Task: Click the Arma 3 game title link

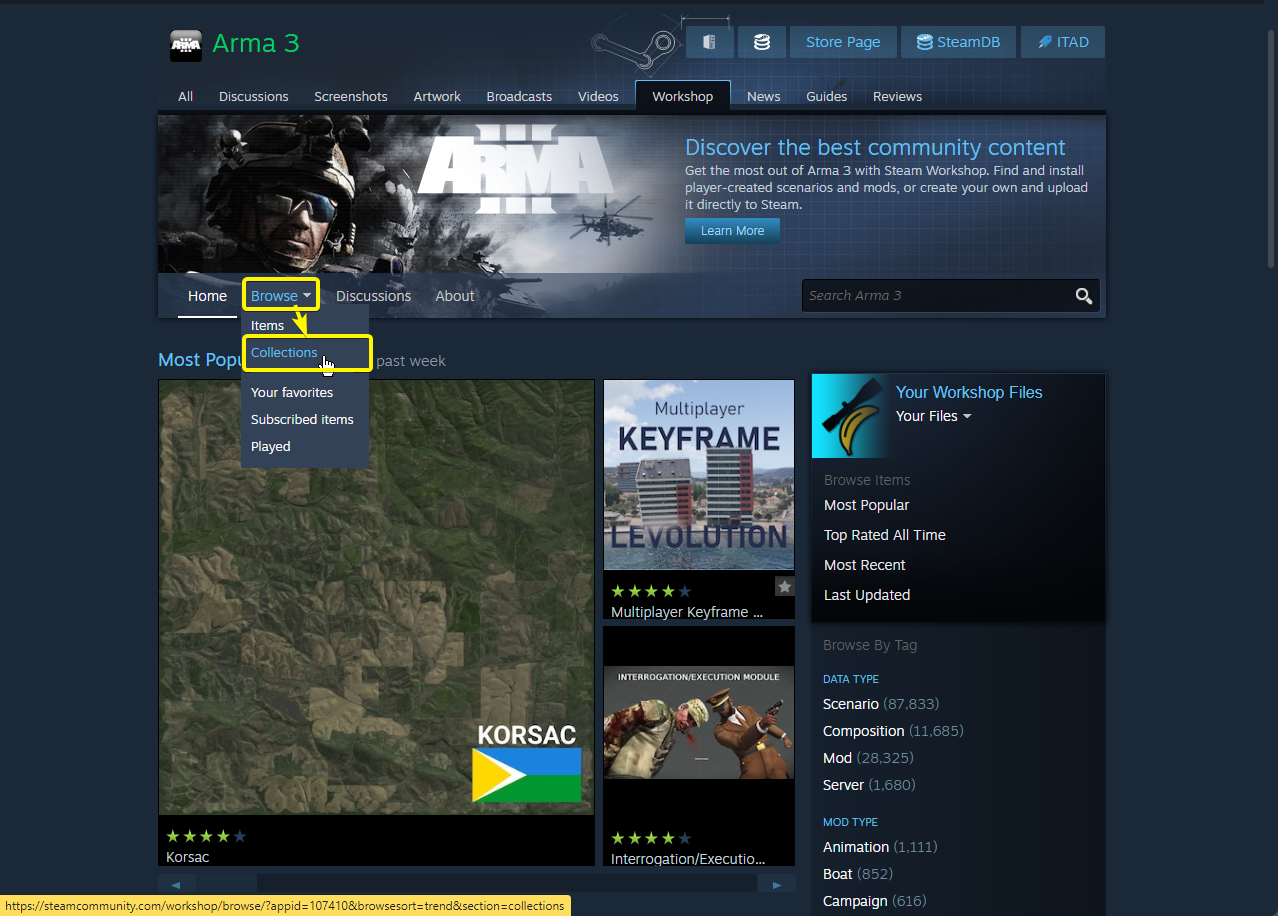Action: pyautogui.click(x=256, y=43)
